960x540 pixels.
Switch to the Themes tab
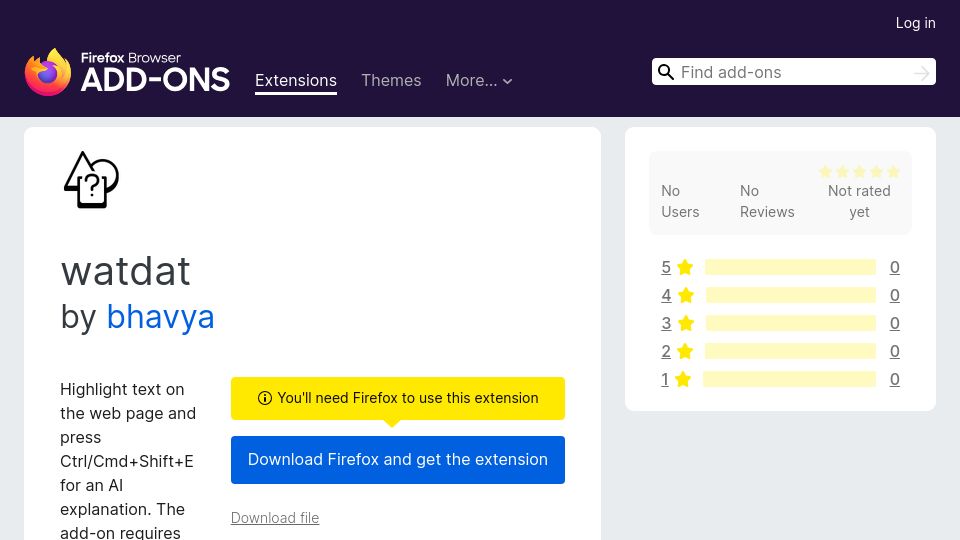[x=391, y=80]
